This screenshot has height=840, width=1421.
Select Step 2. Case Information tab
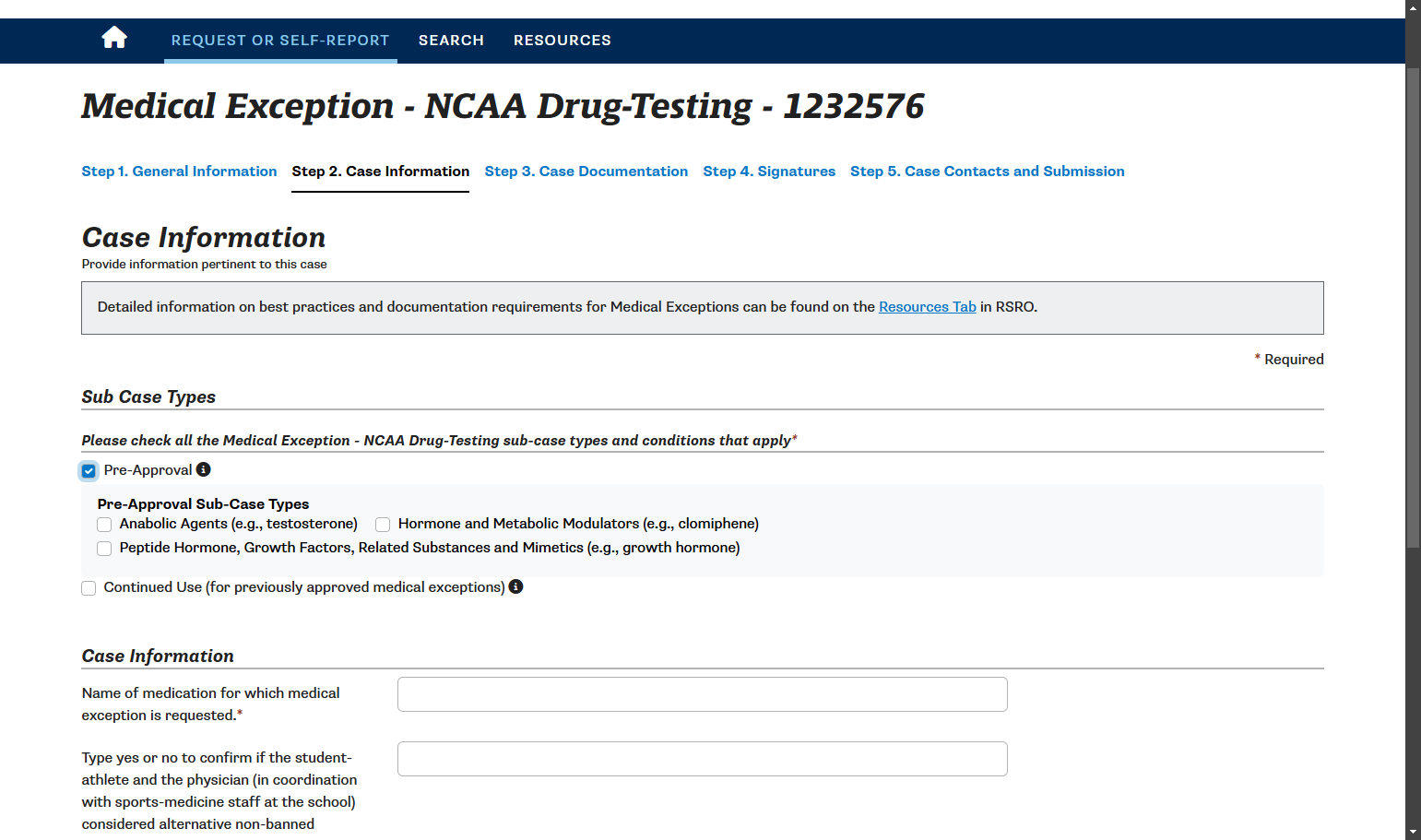pyautogui.click(x=381, y=172)
